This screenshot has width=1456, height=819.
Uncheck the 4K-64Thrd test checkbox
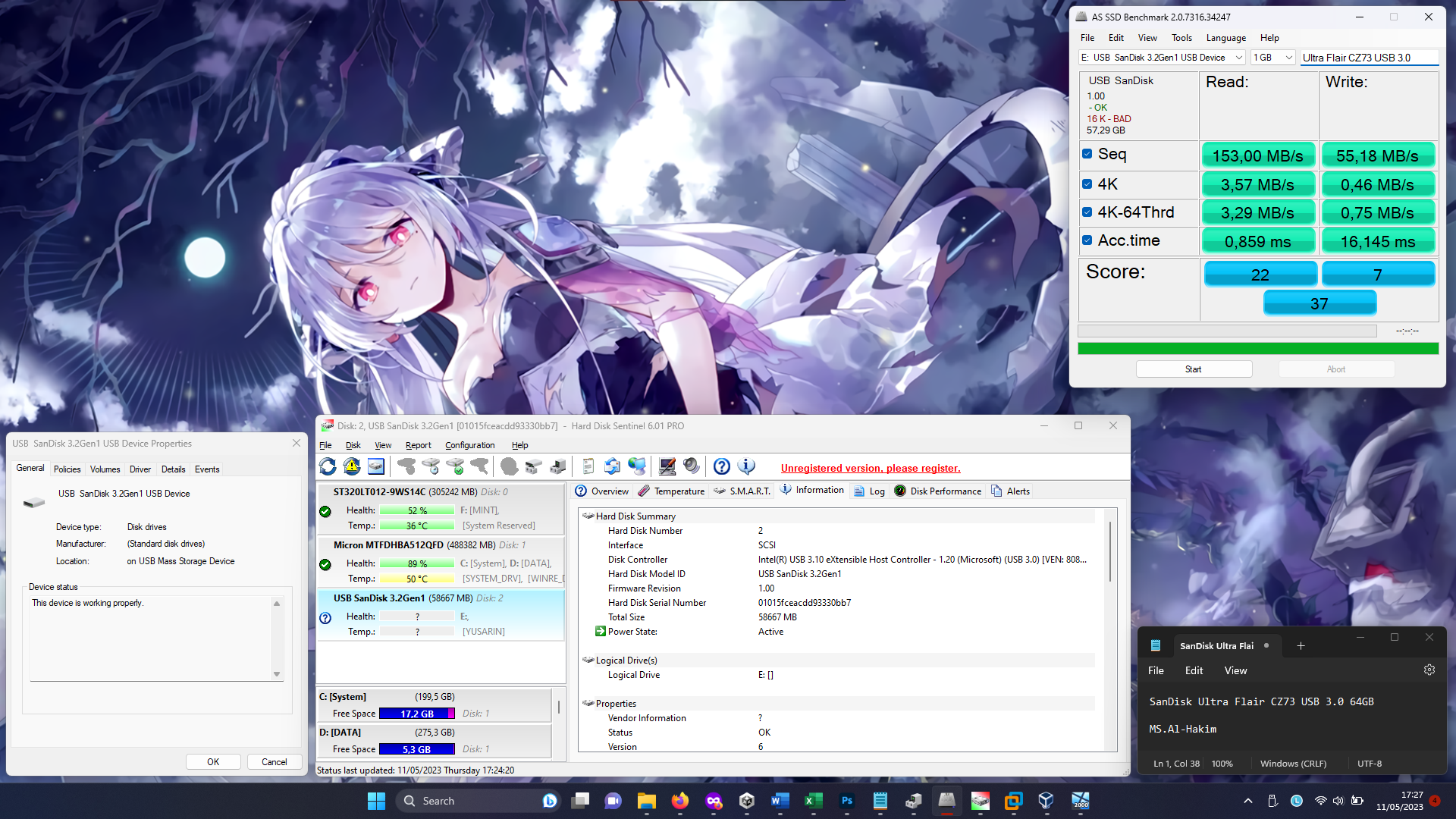(x=1087, y=212)
